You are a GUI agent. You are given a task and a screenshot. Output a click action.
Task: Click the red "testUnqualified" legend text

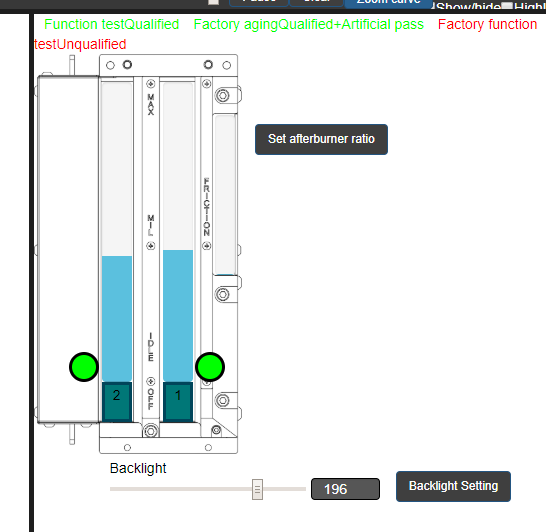pyautogui.click(x=80, y=44)
